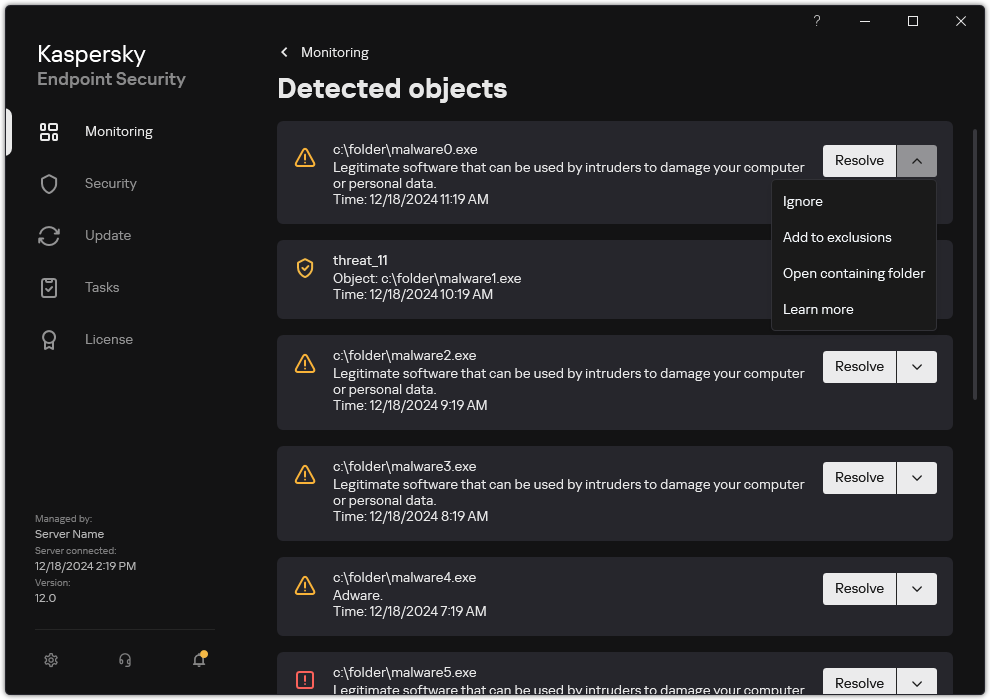
Task: Collapse the open Resolve dropdown for malware0.exe
Action: [x=917, y=160]
